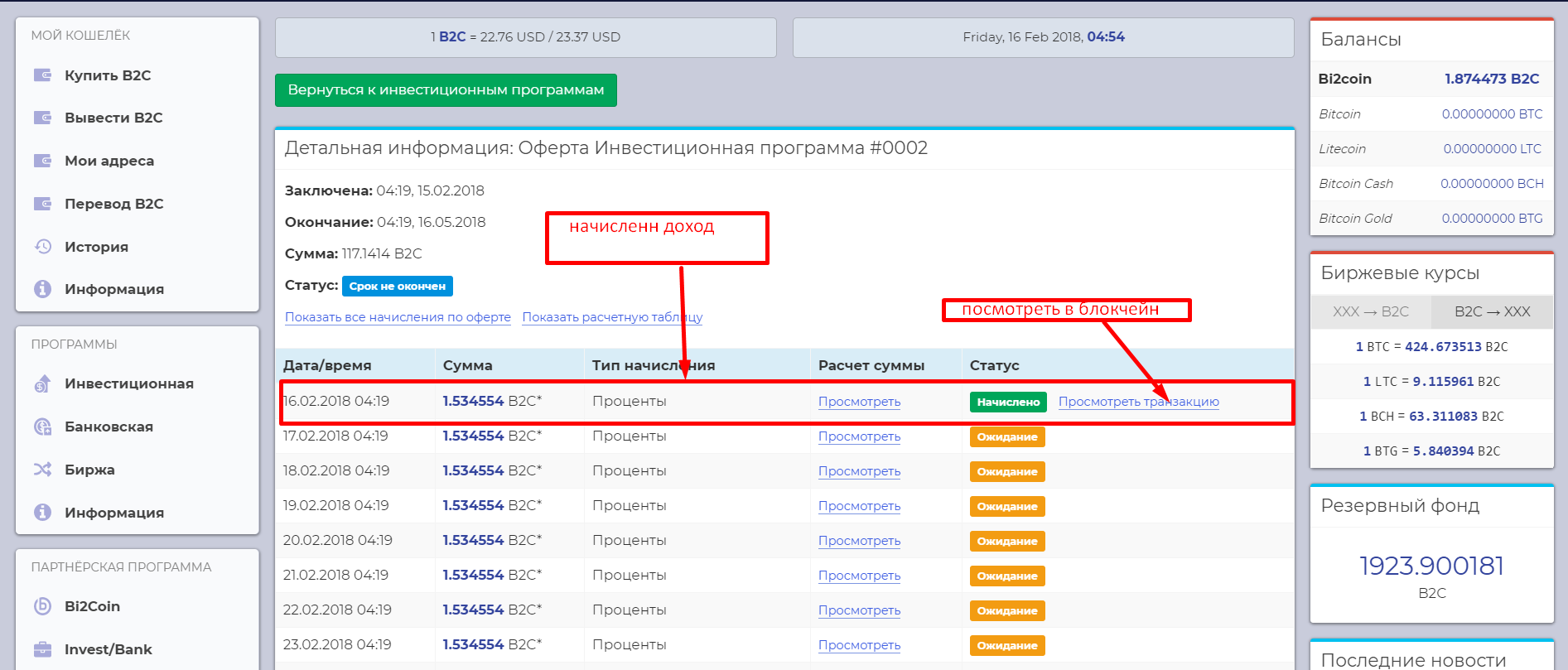Click Вернуться к инвестиционным программам button
This screenshot has height=670, width=1568.
point(446,90)
